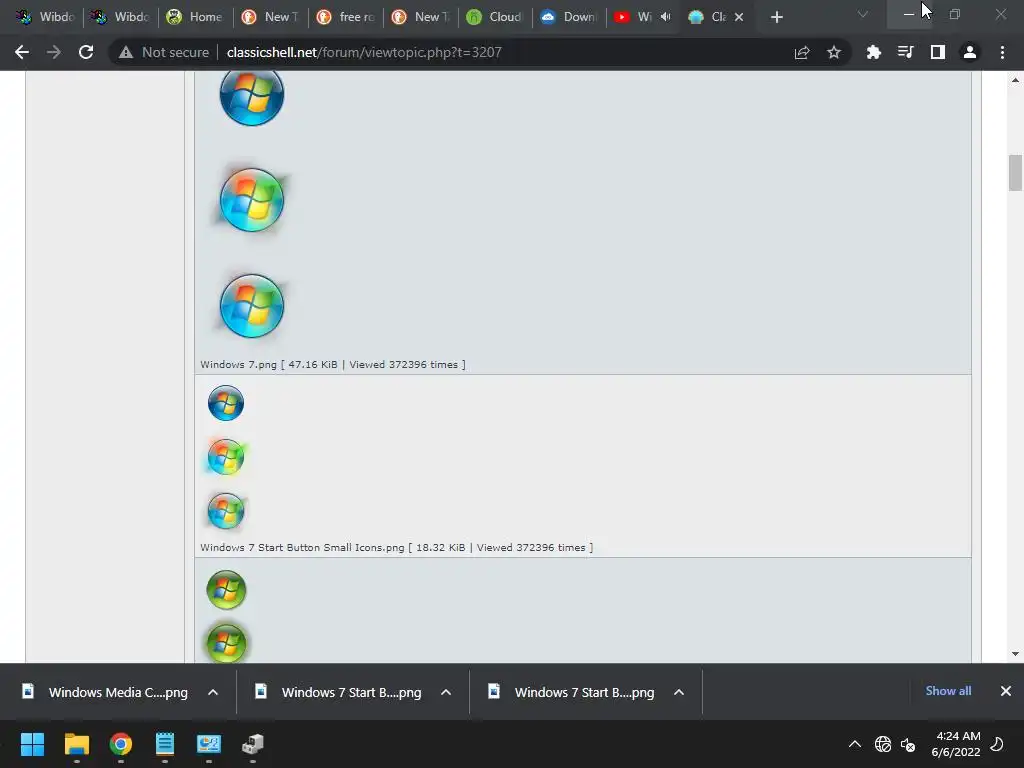Expand options for Windows Media C....png download
Screen dimensions: 1024x768
pos(213,692)
